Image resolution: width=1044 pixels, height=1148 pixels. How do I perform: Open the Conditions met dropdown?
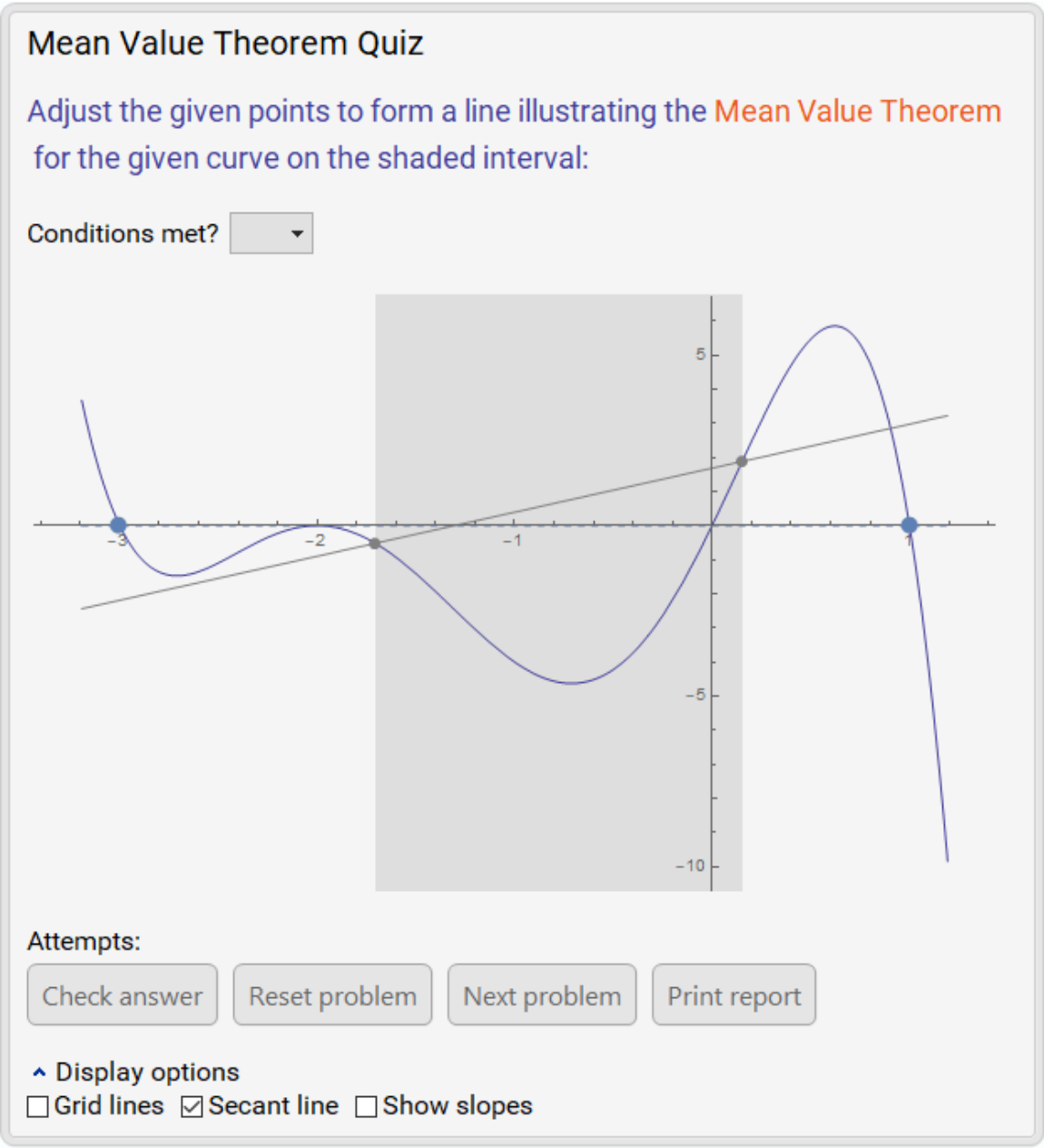pos(271,233)
